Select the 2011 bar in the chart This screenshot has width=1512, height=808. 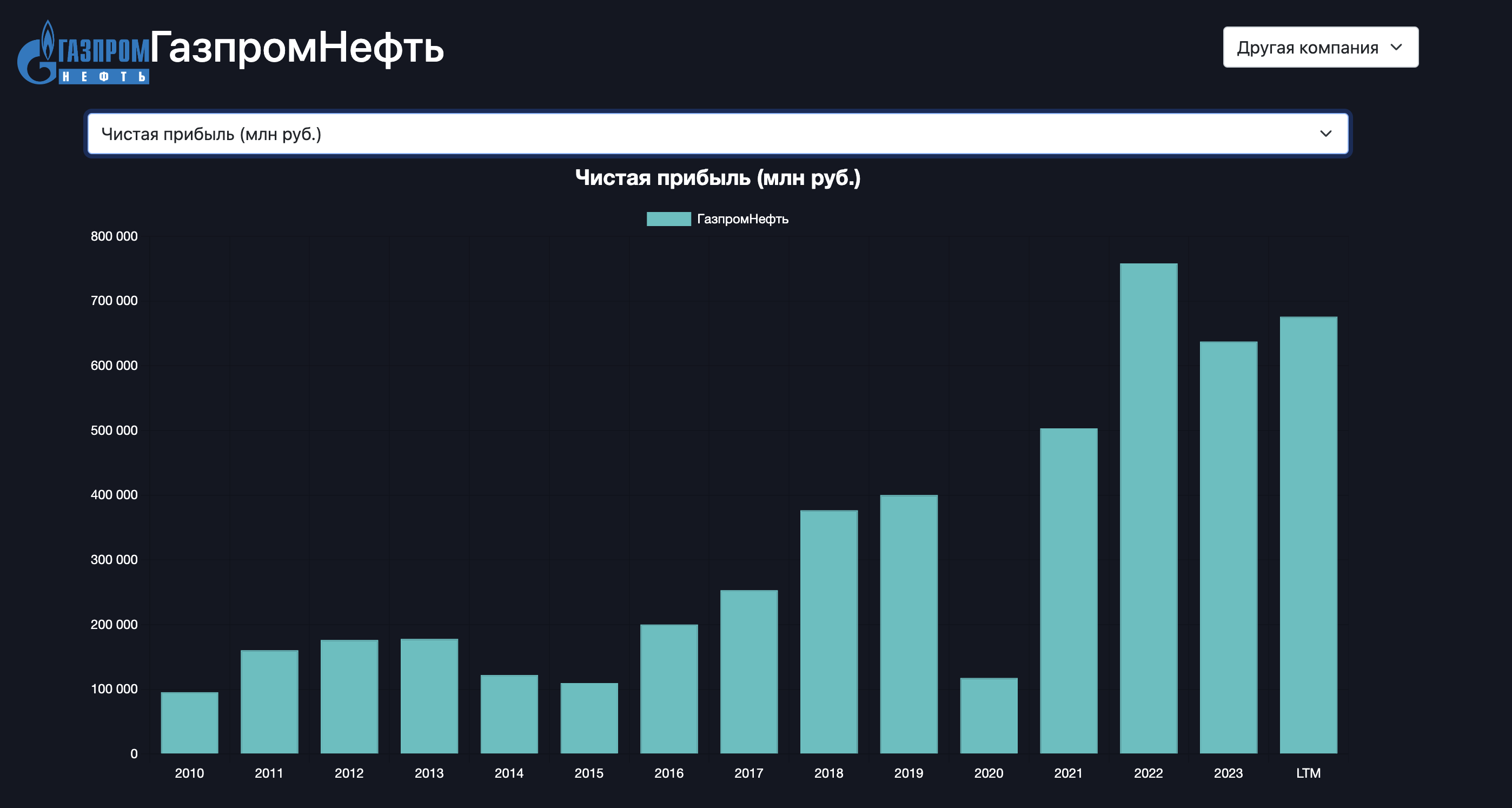269,701
